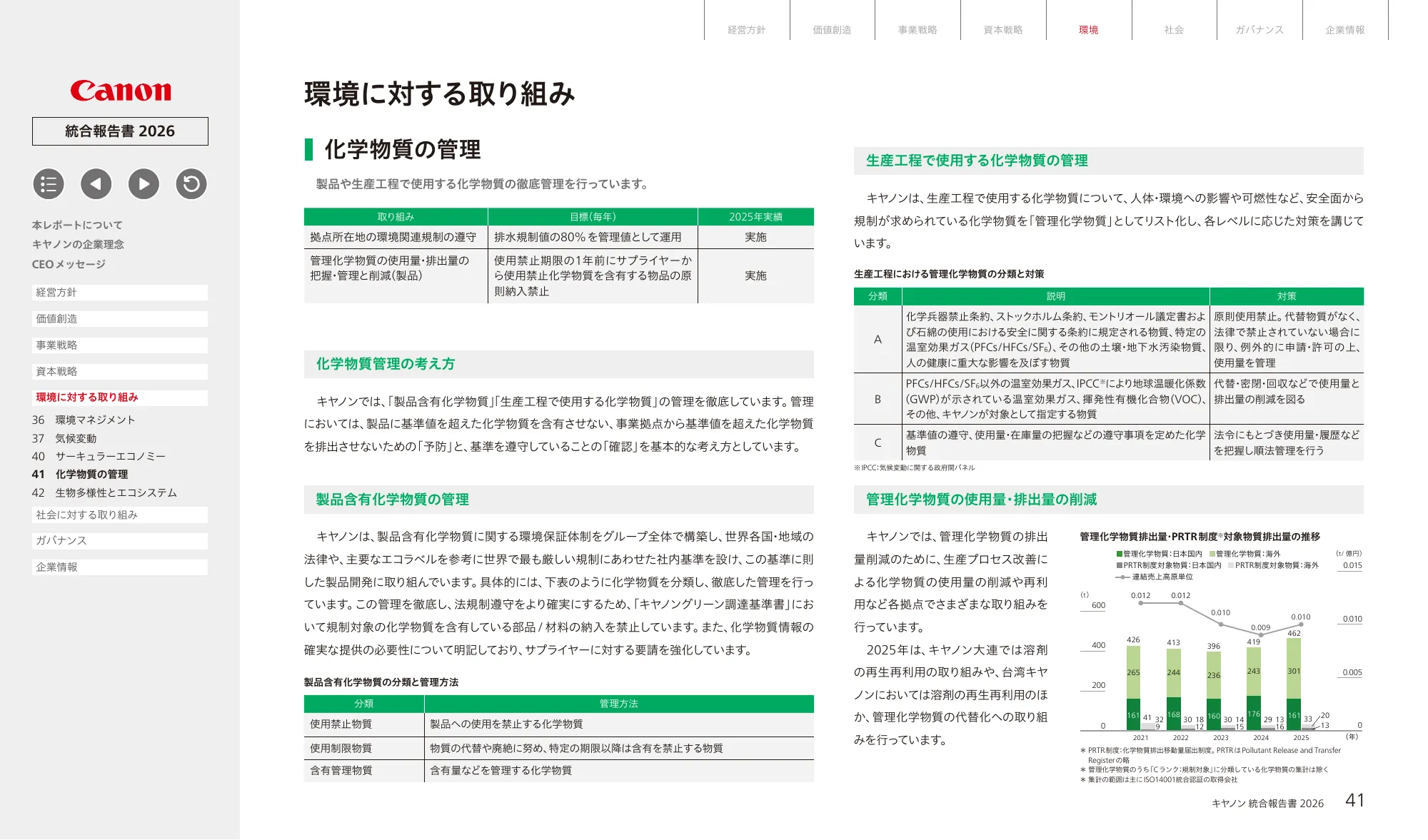
Task: Go to next page with right arrow
Action: [x=144, y=184]
